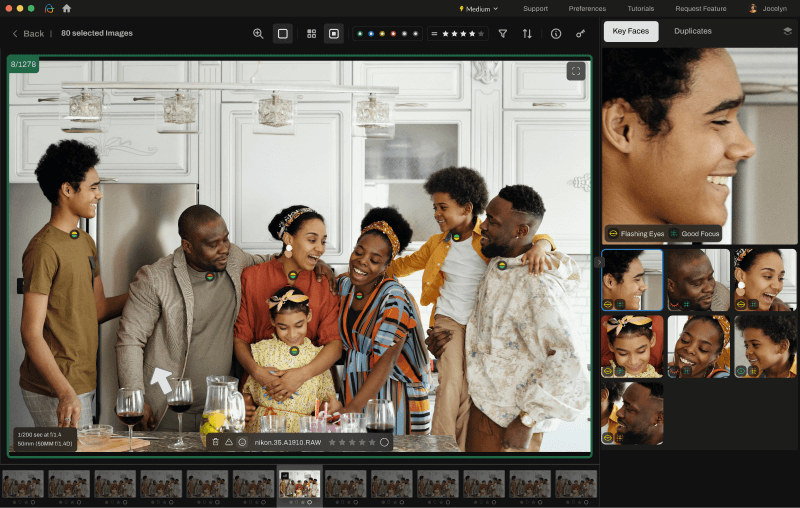Click the sort order arrows icon
This screenshot has width=800, height=508.
(527, 33)
